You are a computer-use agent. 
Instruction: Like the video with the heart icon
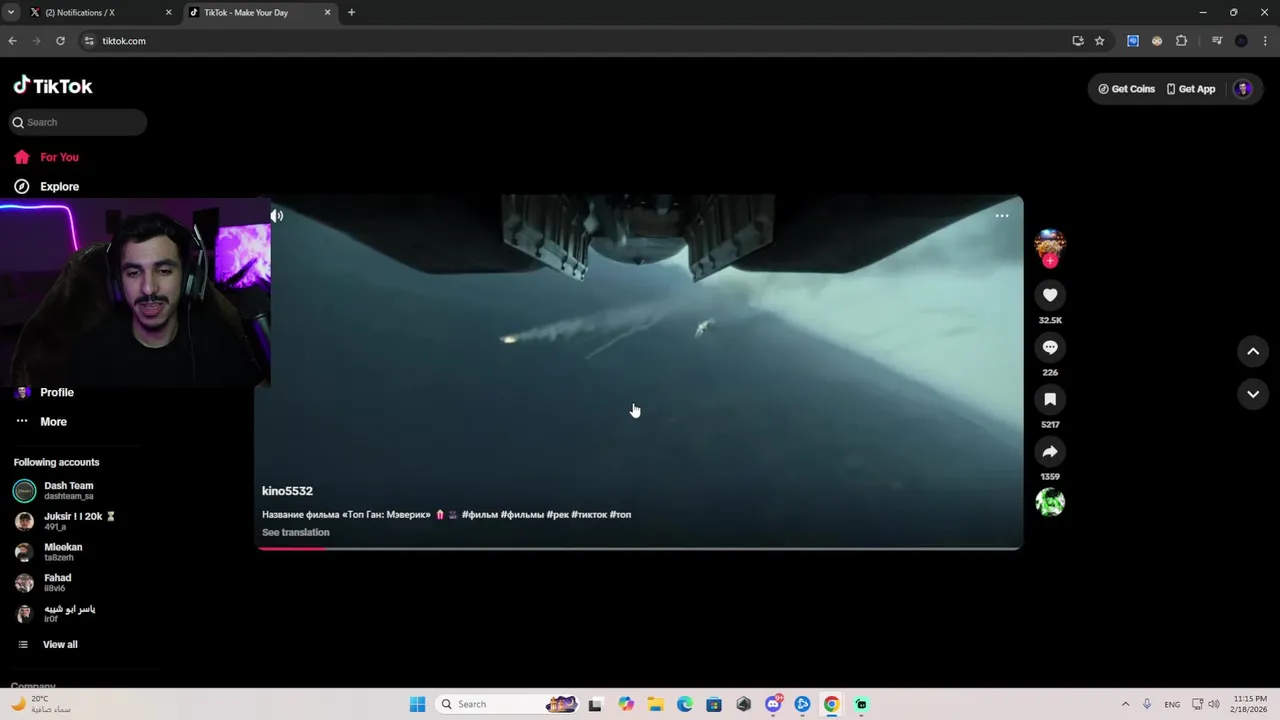coord(1050,295)
